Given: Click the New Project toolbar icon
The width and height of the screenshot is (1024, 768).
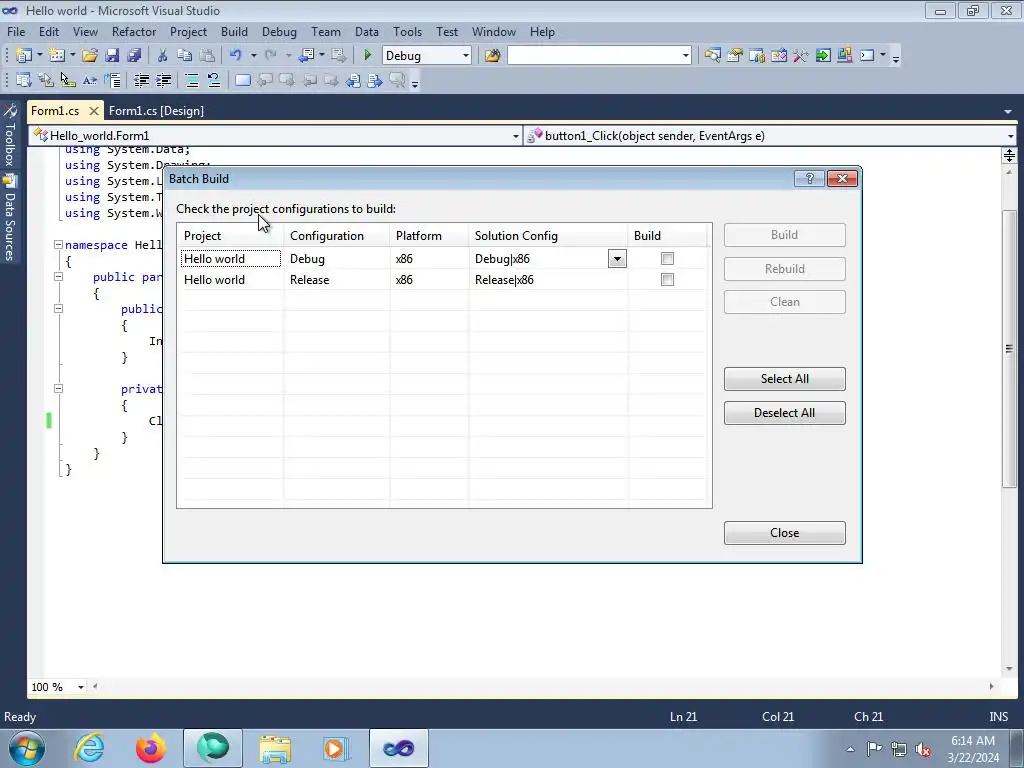Looking at the screenshot, I should [23, 56].
